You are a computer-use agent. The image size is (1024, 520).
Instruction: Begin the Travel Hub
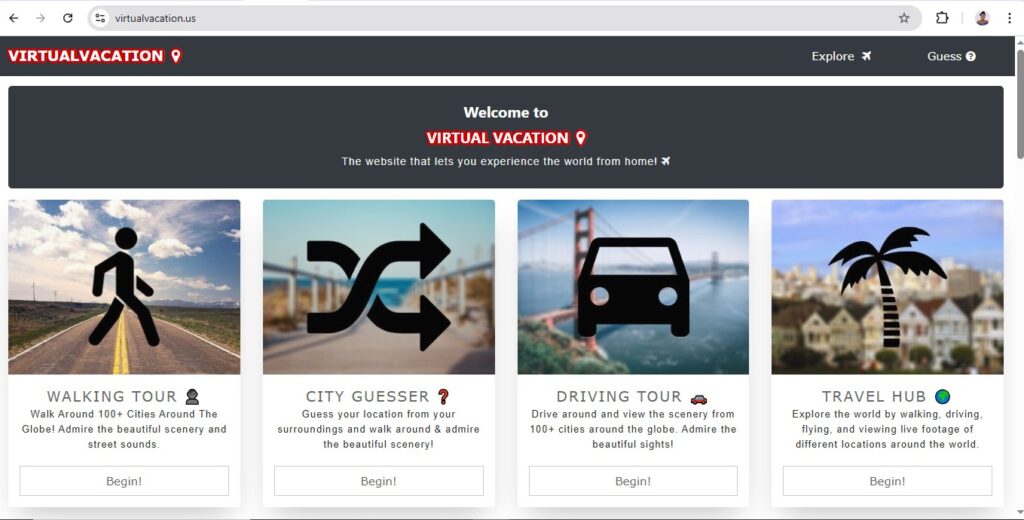pos(888,481)
